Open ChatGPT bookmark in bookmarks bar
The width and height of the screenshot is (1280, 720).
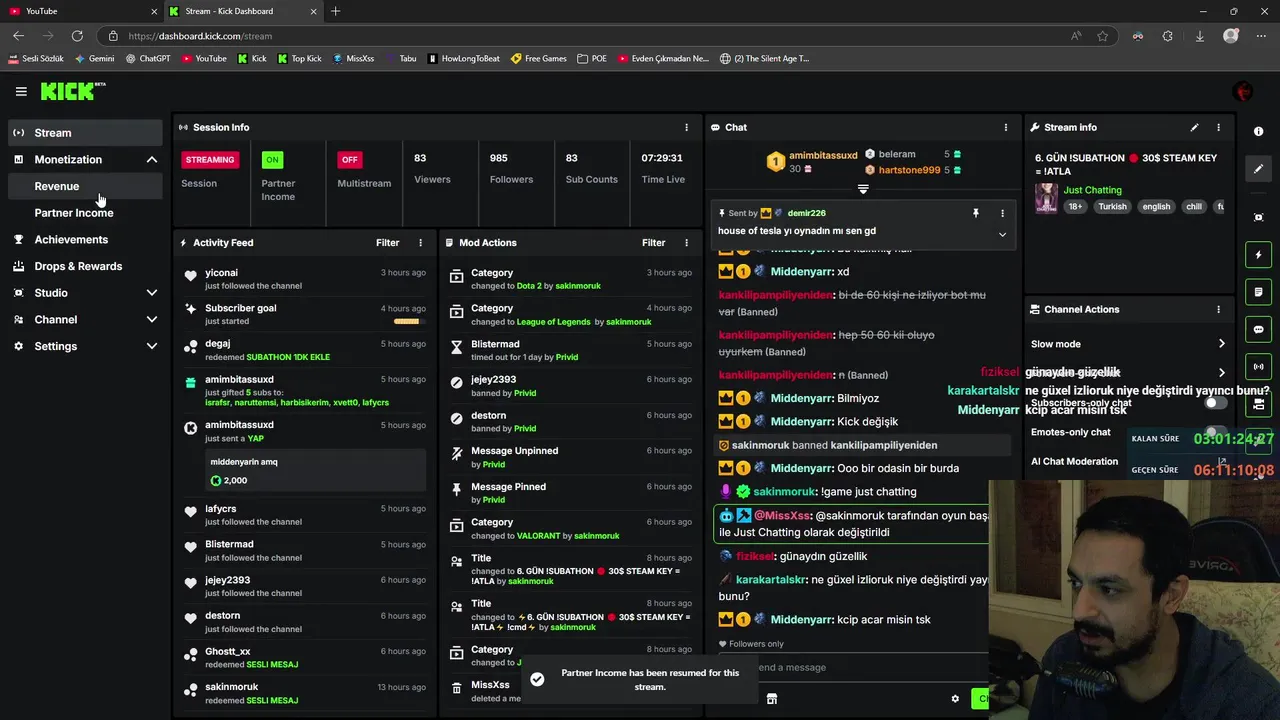pos(148,58)
